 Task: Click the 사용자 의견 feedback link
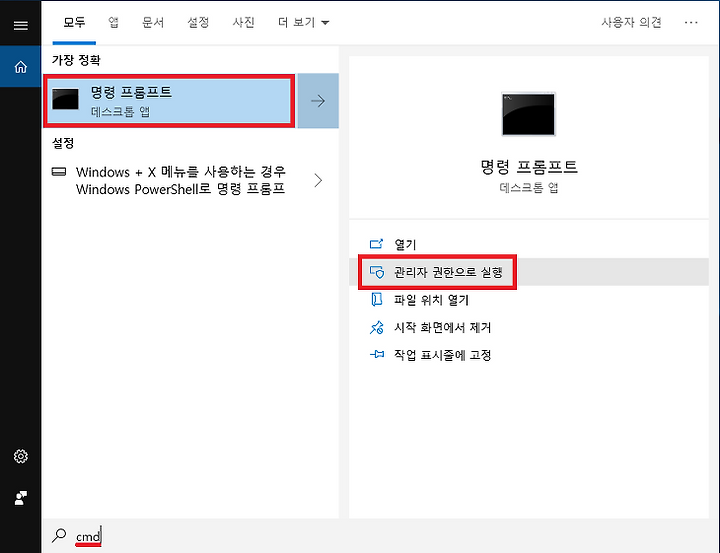click(x=631, y=22)
